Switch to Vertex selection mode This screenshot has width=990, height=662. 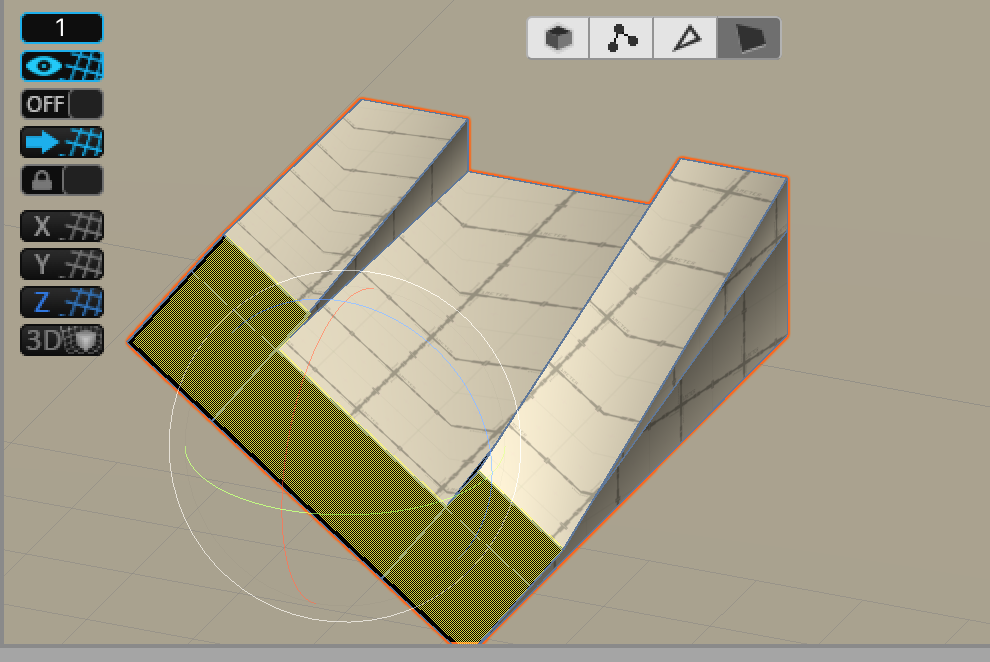point(621,38)
